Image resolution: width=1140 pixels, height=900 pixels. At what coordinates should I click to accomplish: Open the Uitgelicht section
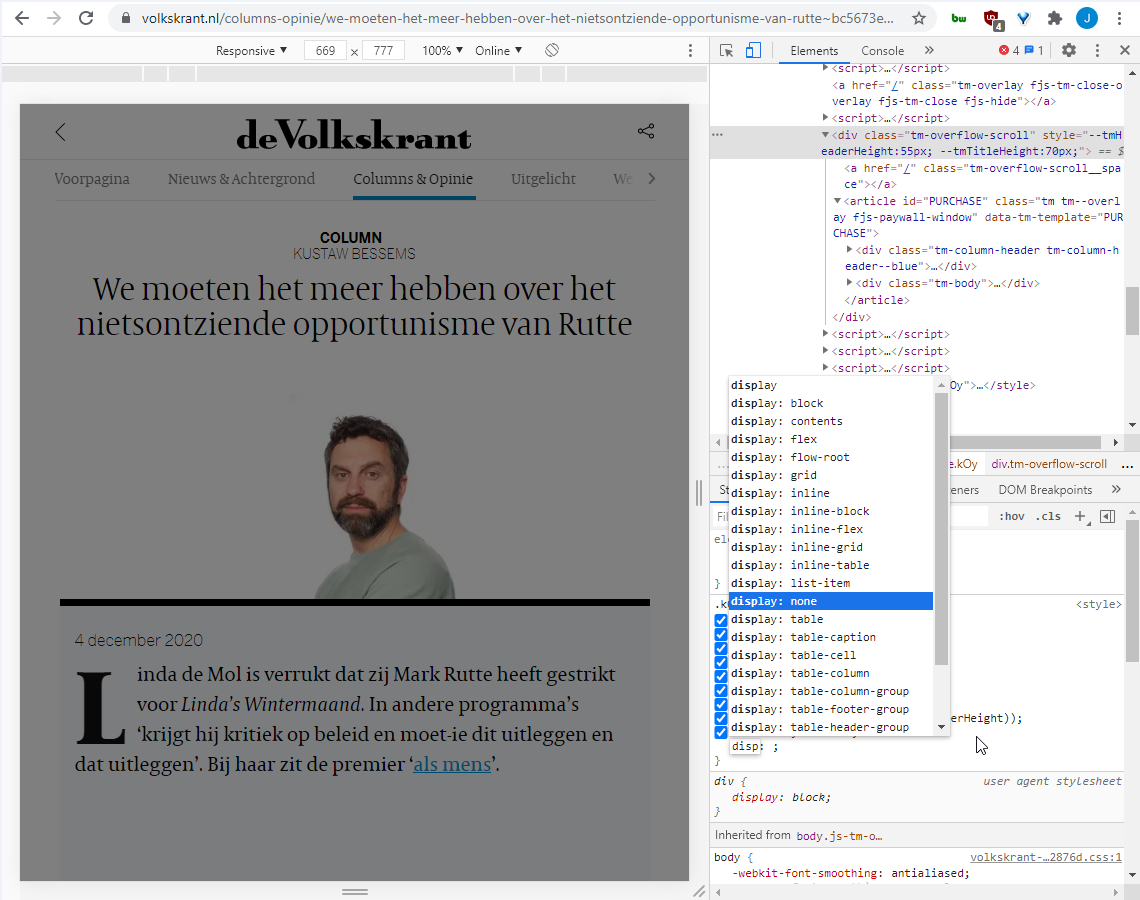click(543, 179)
